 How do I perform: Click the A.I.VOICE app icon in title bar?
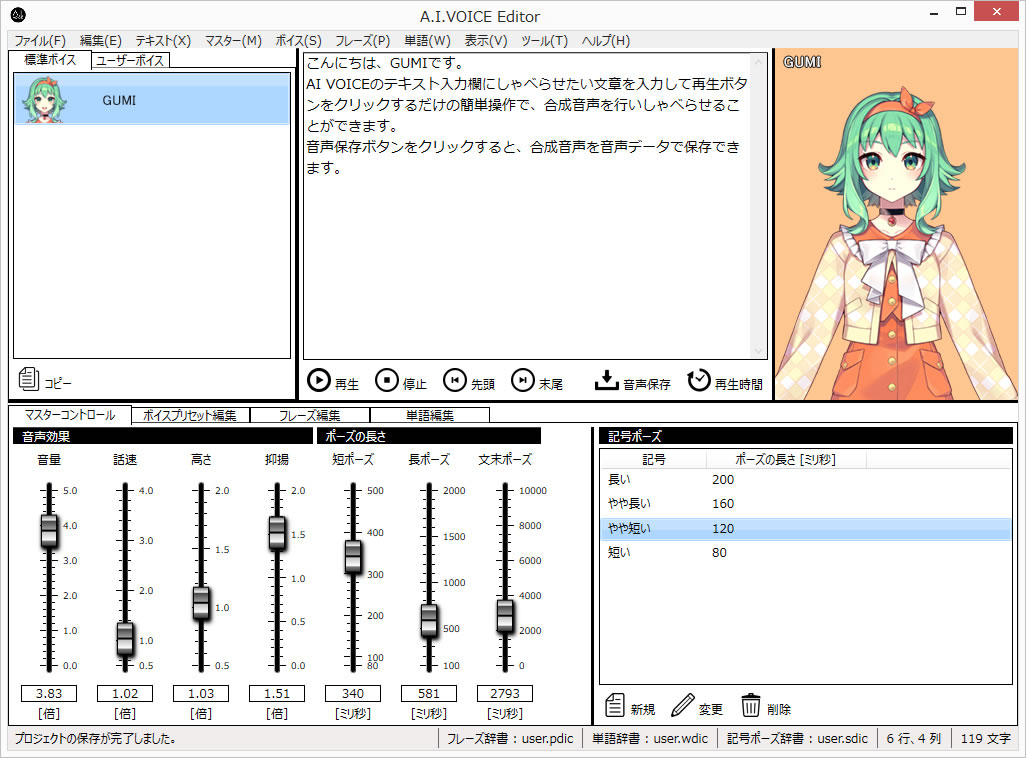pyautogui.click(x=18, y=14)
